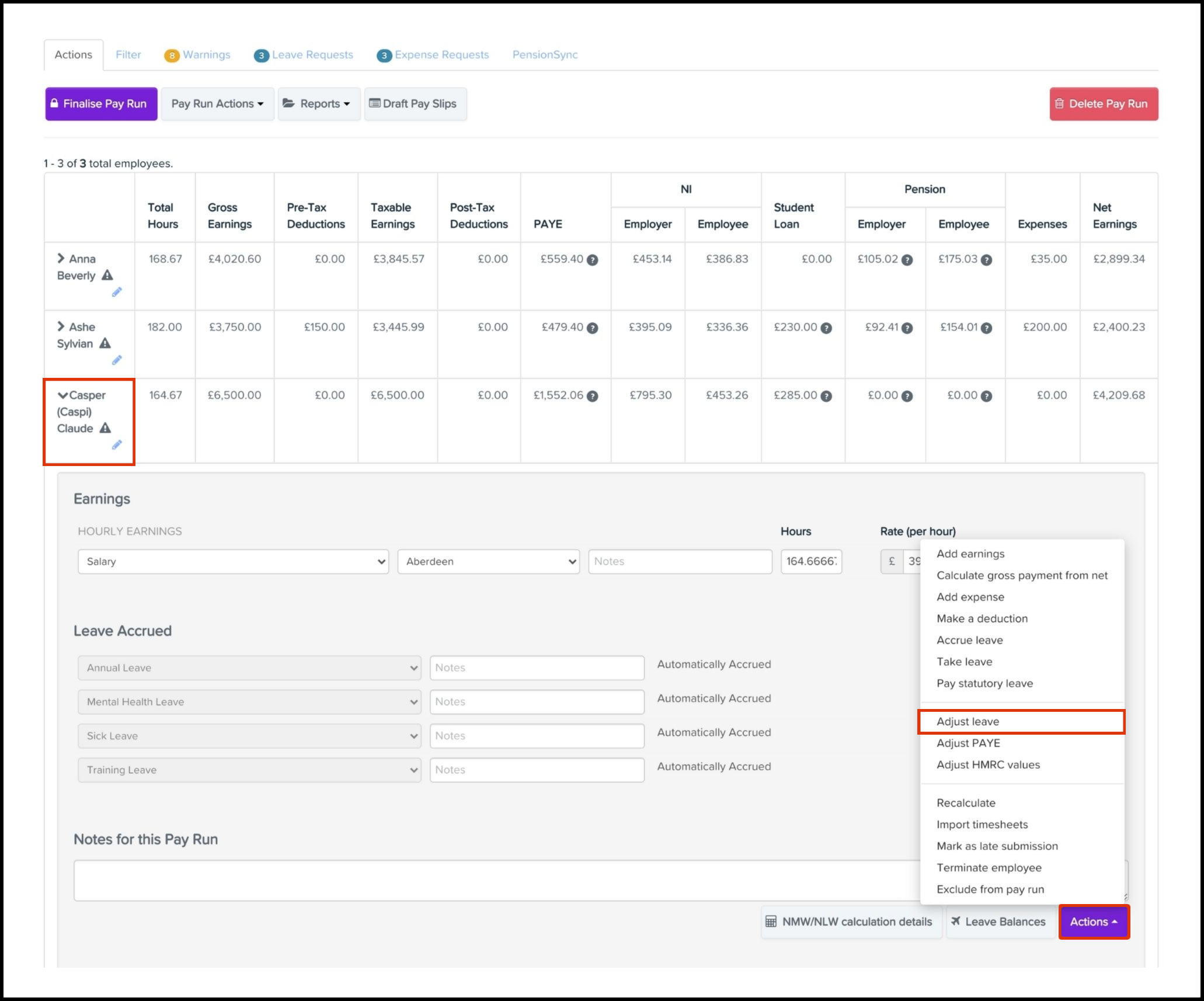The height and width of the screenshot is (1001, 1204).
Task: Click the pencil edit icon for Ashe Sylvian
Action: coord(117,360)
